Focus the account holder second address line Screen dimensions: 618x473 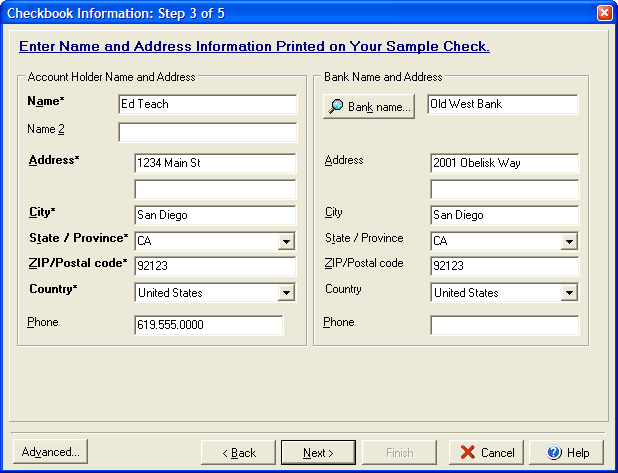[x=215, y=189]
